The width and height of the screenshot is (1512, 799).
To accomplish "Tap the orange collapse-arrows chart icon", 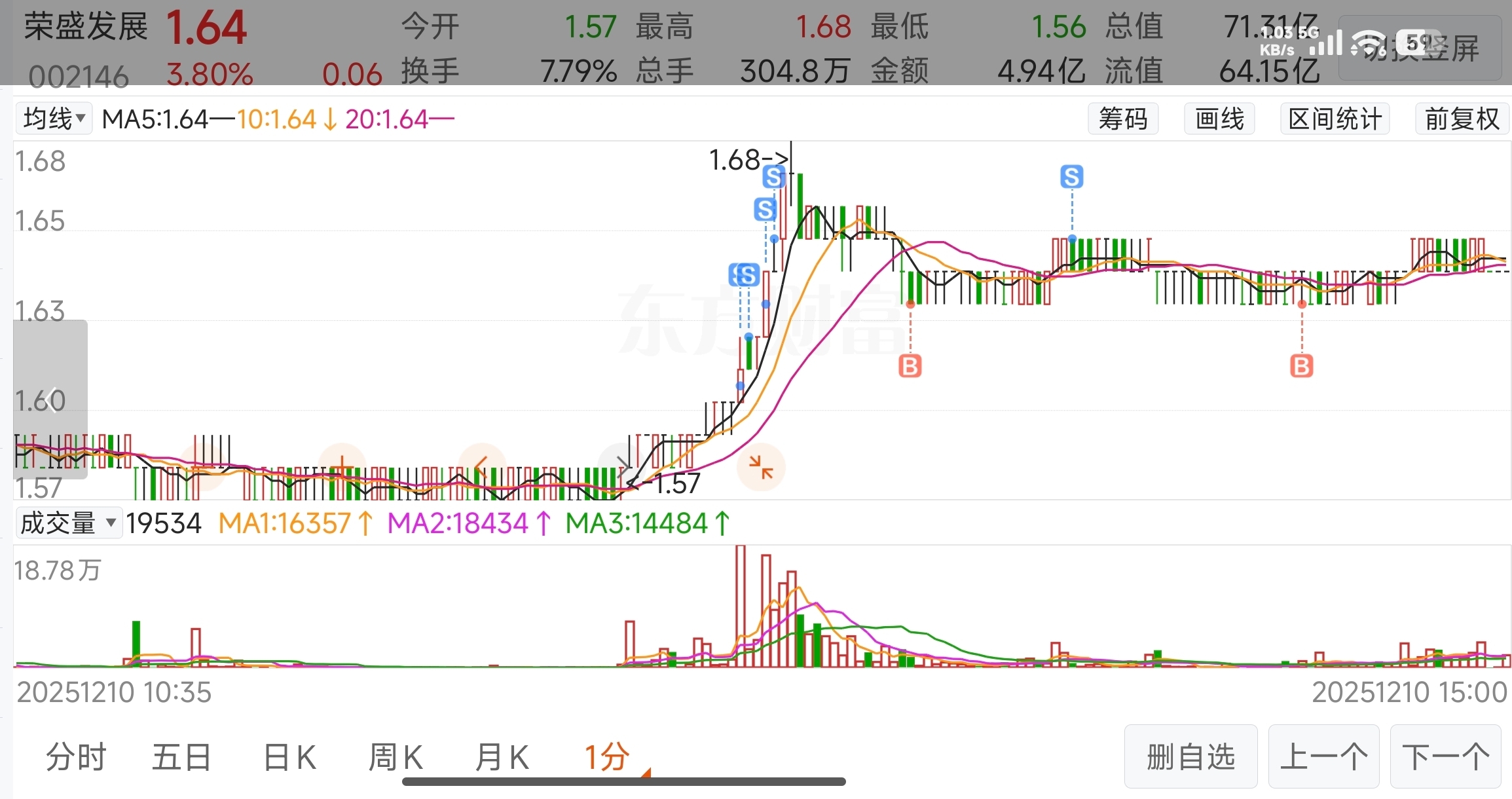I will click(761, 468).
